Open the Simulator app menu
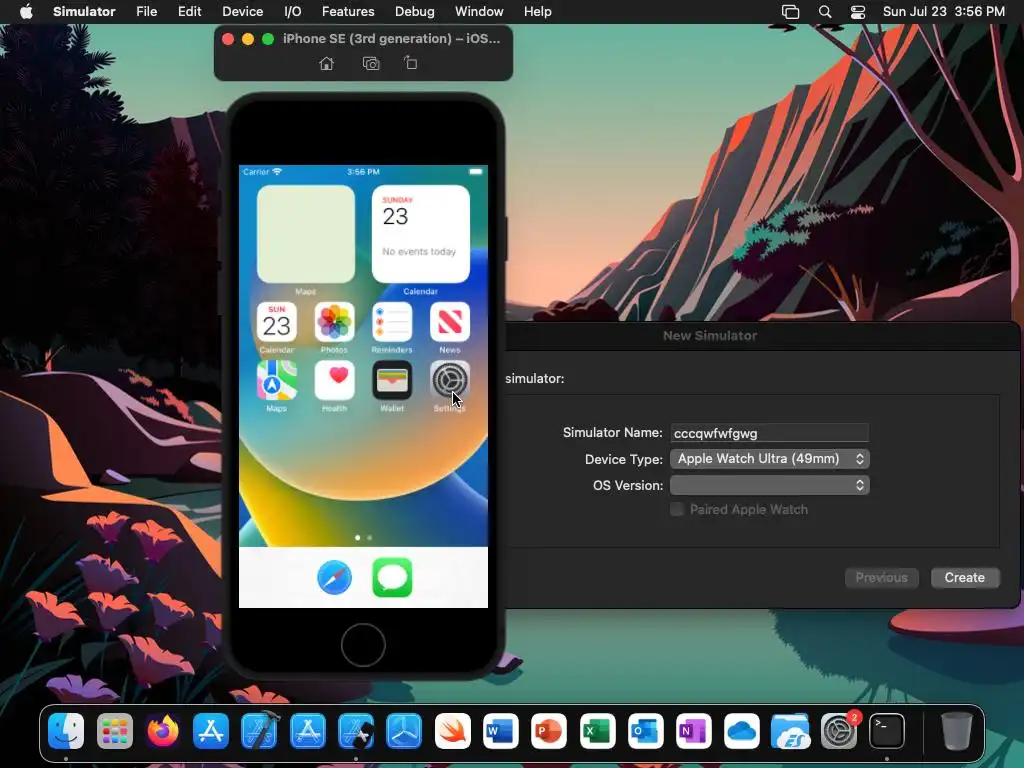This screenshot has width=1024, height=768. coord(84,12)
